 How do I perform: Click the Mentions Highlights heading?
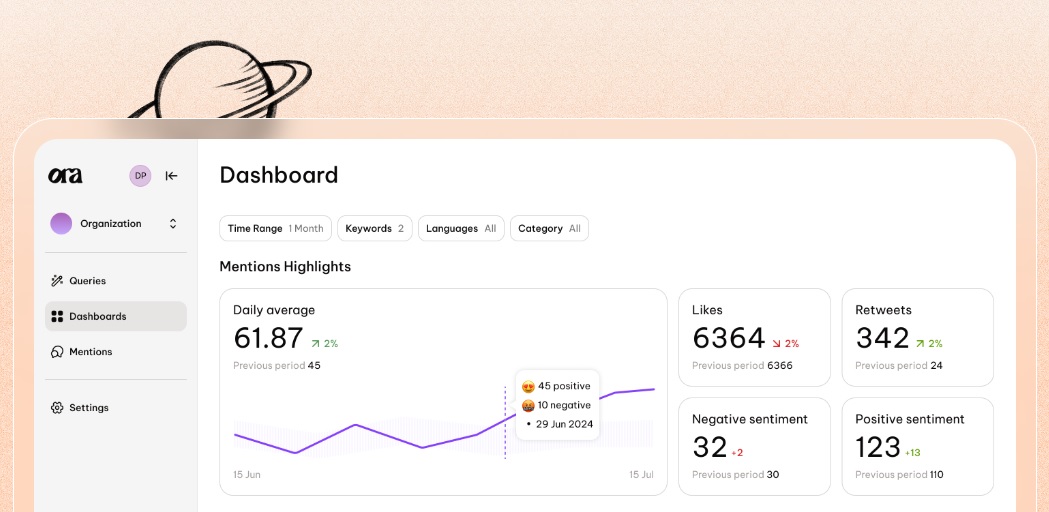[x=285, y=266]
